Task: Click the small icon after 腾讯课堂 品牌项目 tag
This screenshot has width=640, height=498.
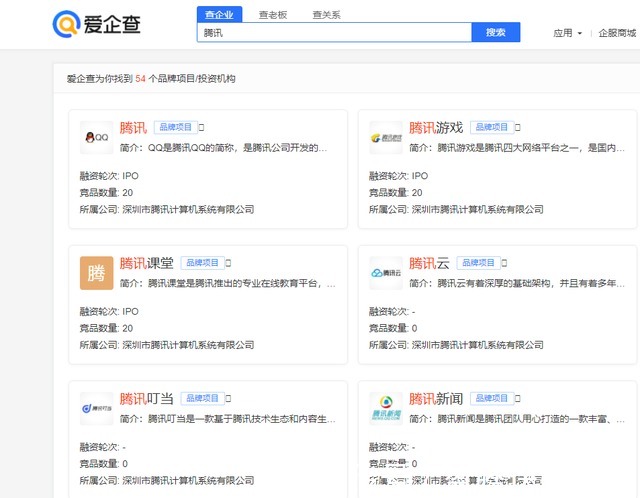Action: pos(228,263)
